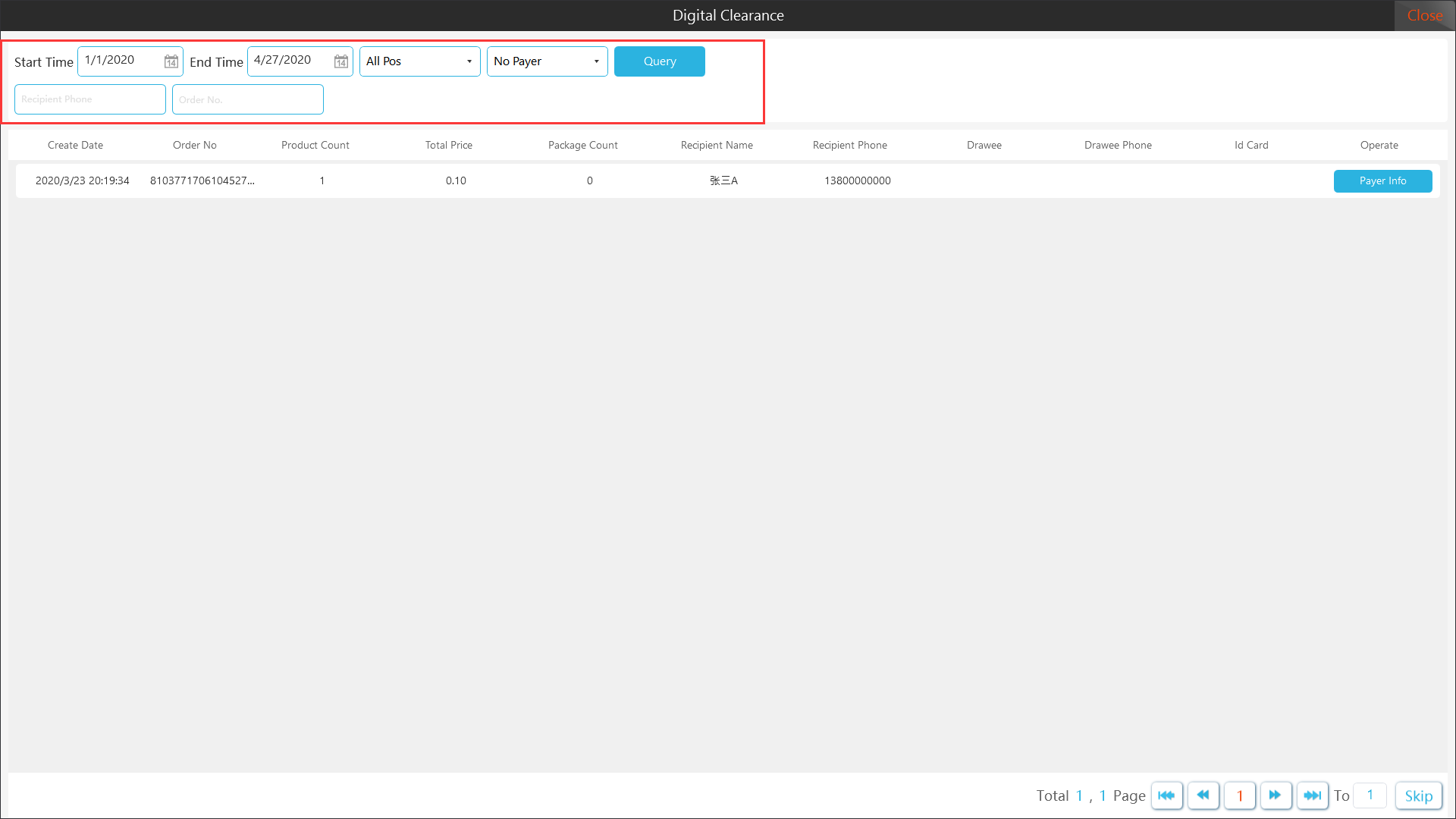This screenshot has height=819, width=1456.
Task: Go to the previous page
Action: tap(1203, 795)
